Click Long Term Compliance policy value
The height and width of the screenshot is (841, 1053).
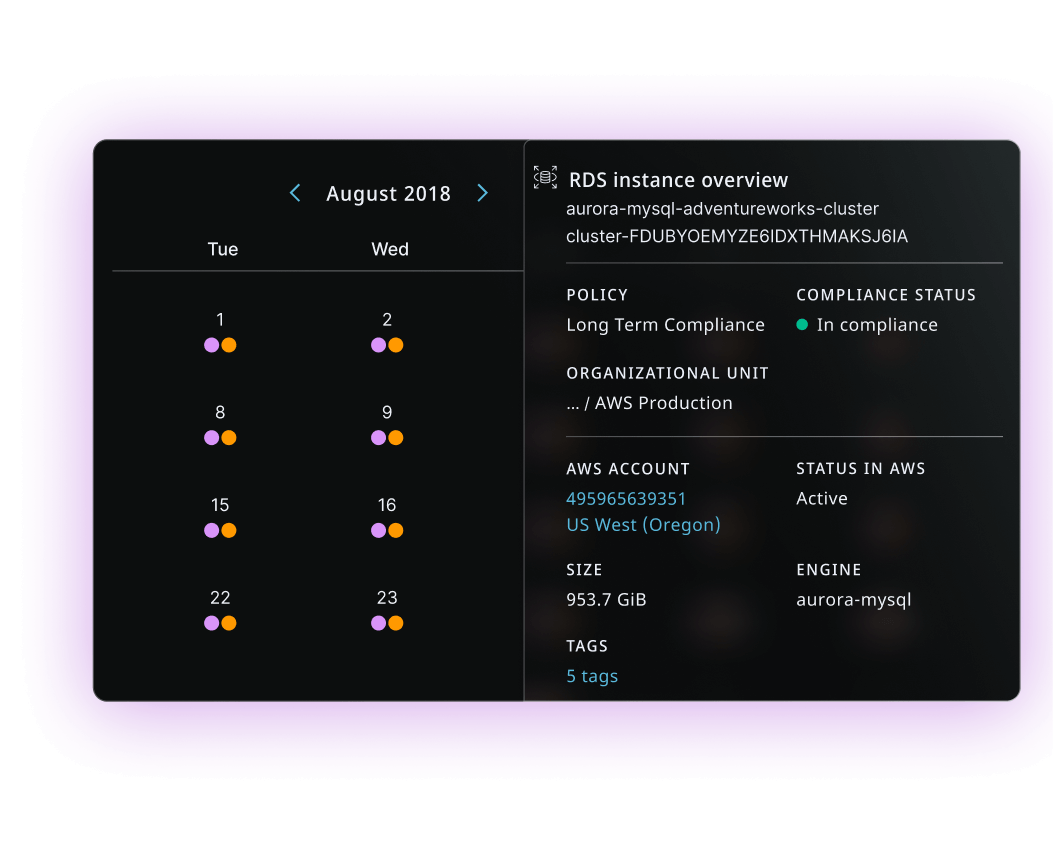[x=666, y=325]
